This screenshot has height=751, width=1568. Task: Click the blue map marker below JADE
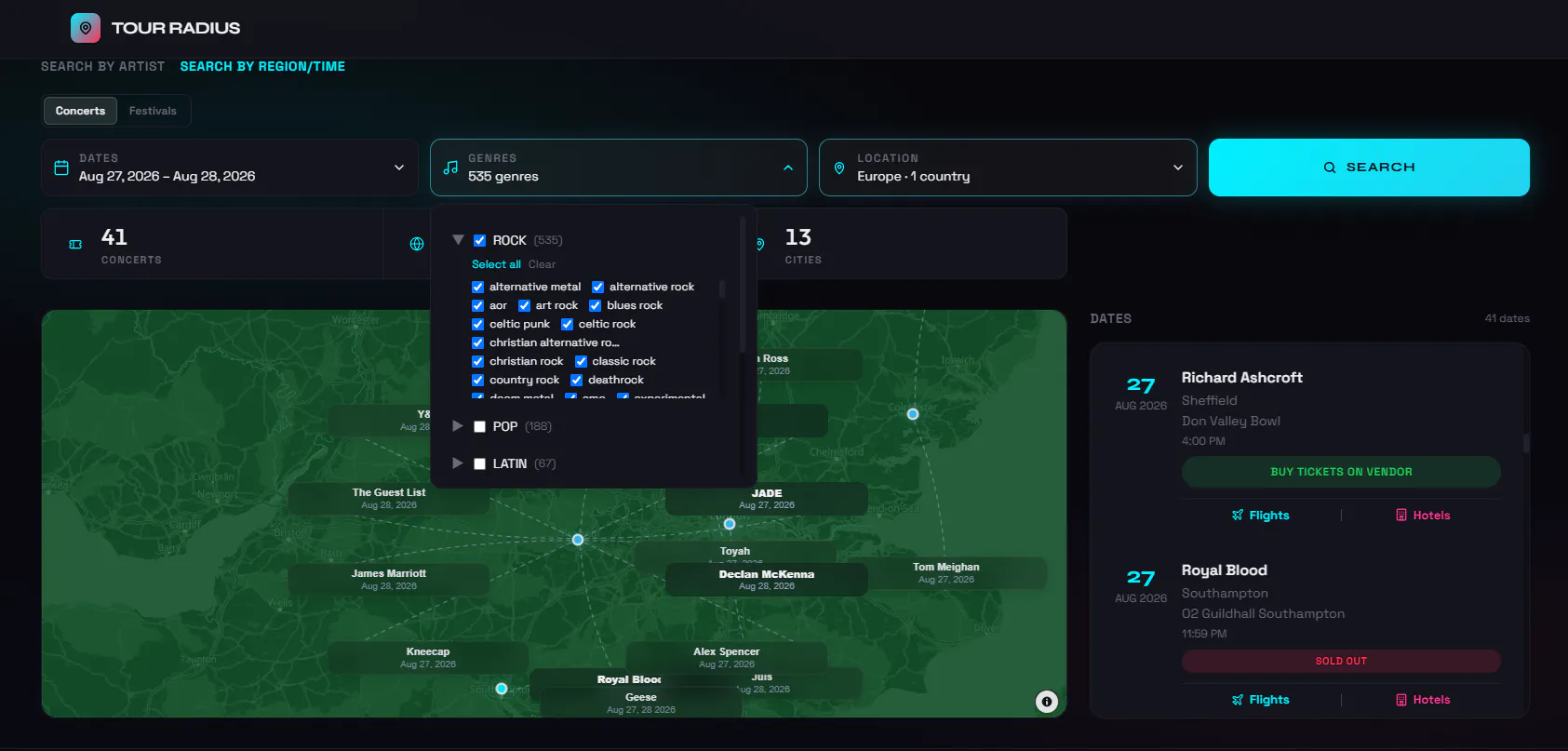pyautogui.click(x=730, y=524)
